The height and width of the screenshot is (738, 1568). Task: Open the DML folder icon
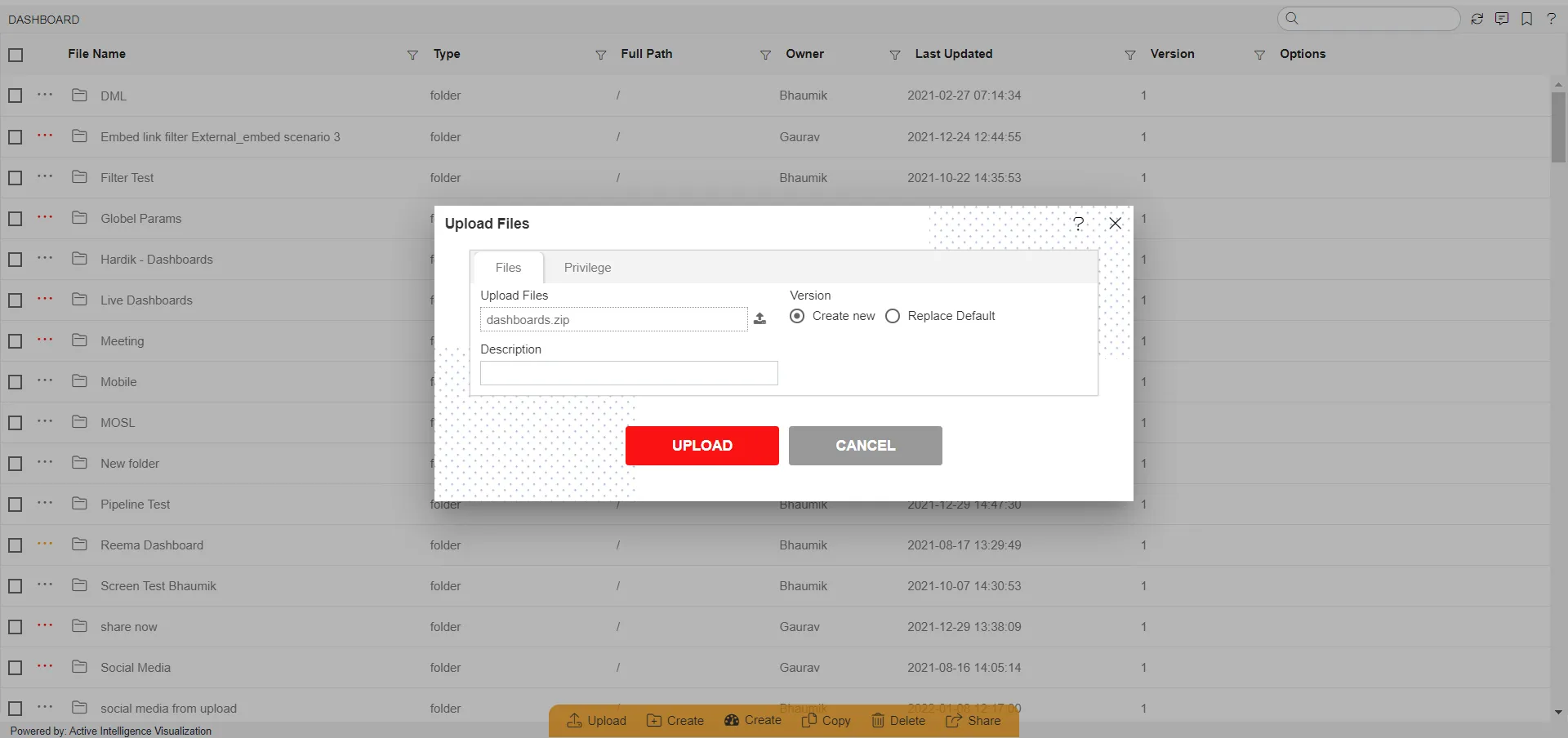tap(79, 95)
